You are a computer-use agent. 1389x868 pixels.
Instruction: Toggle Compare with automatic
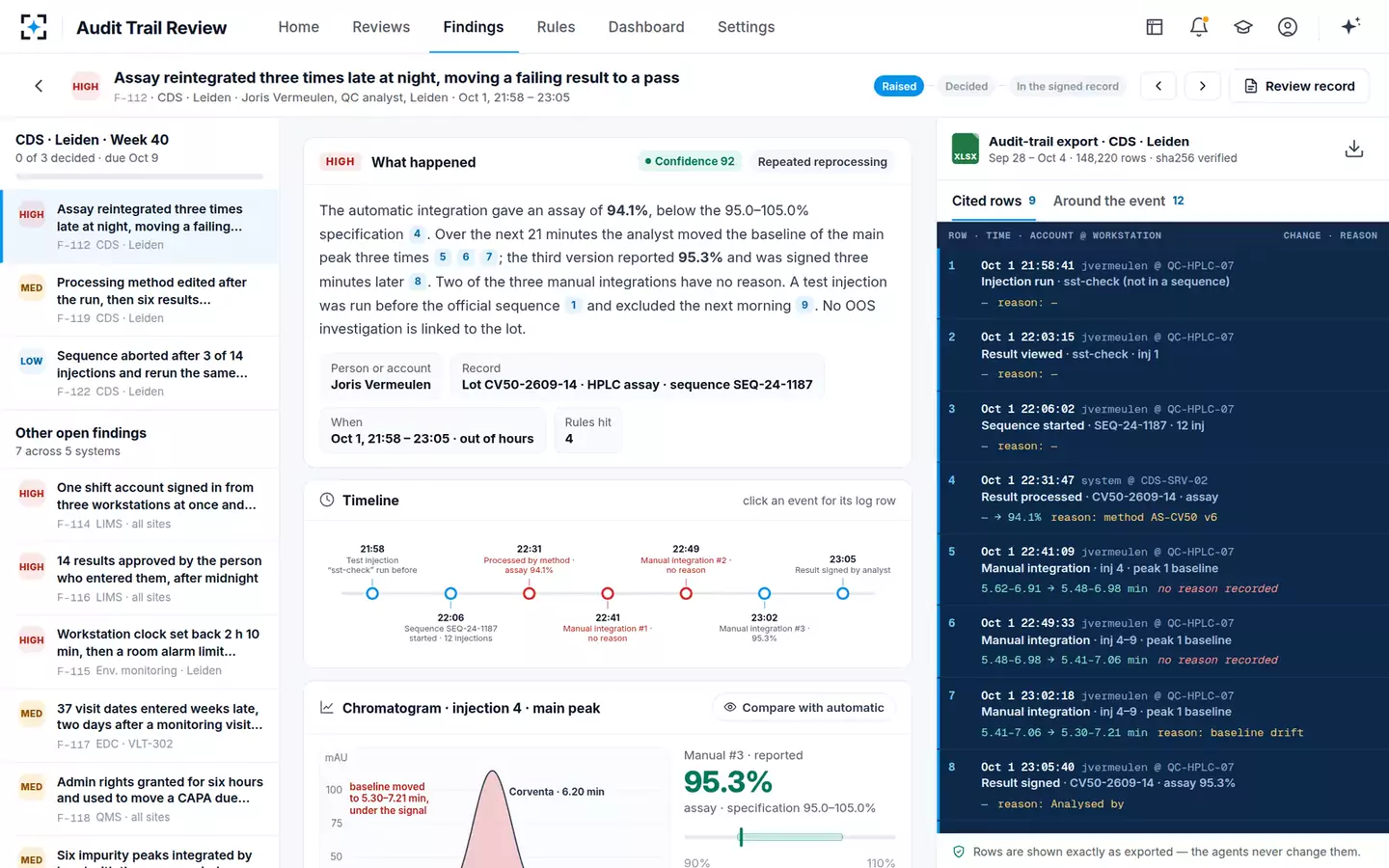(804, 708)
